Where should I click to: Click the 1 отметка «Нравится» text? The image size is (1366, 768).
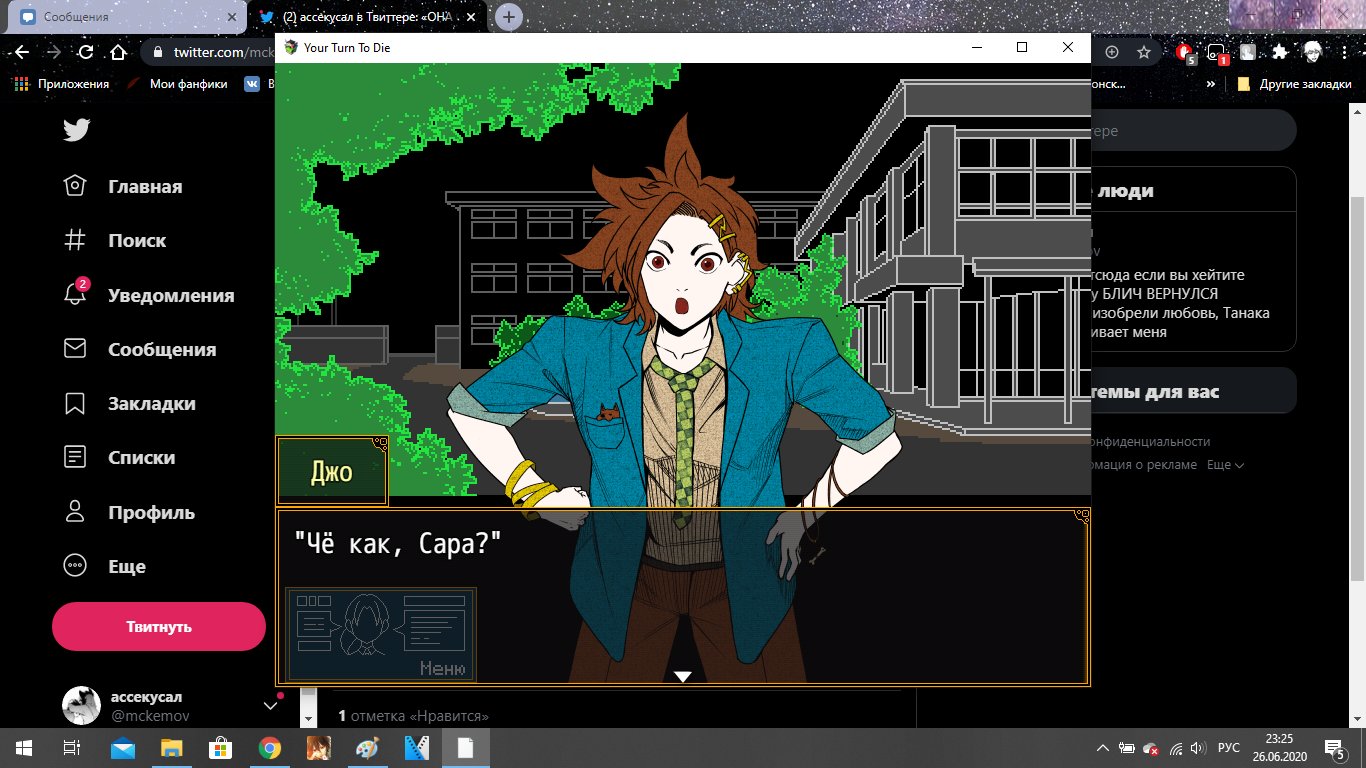tap(413, 716)
